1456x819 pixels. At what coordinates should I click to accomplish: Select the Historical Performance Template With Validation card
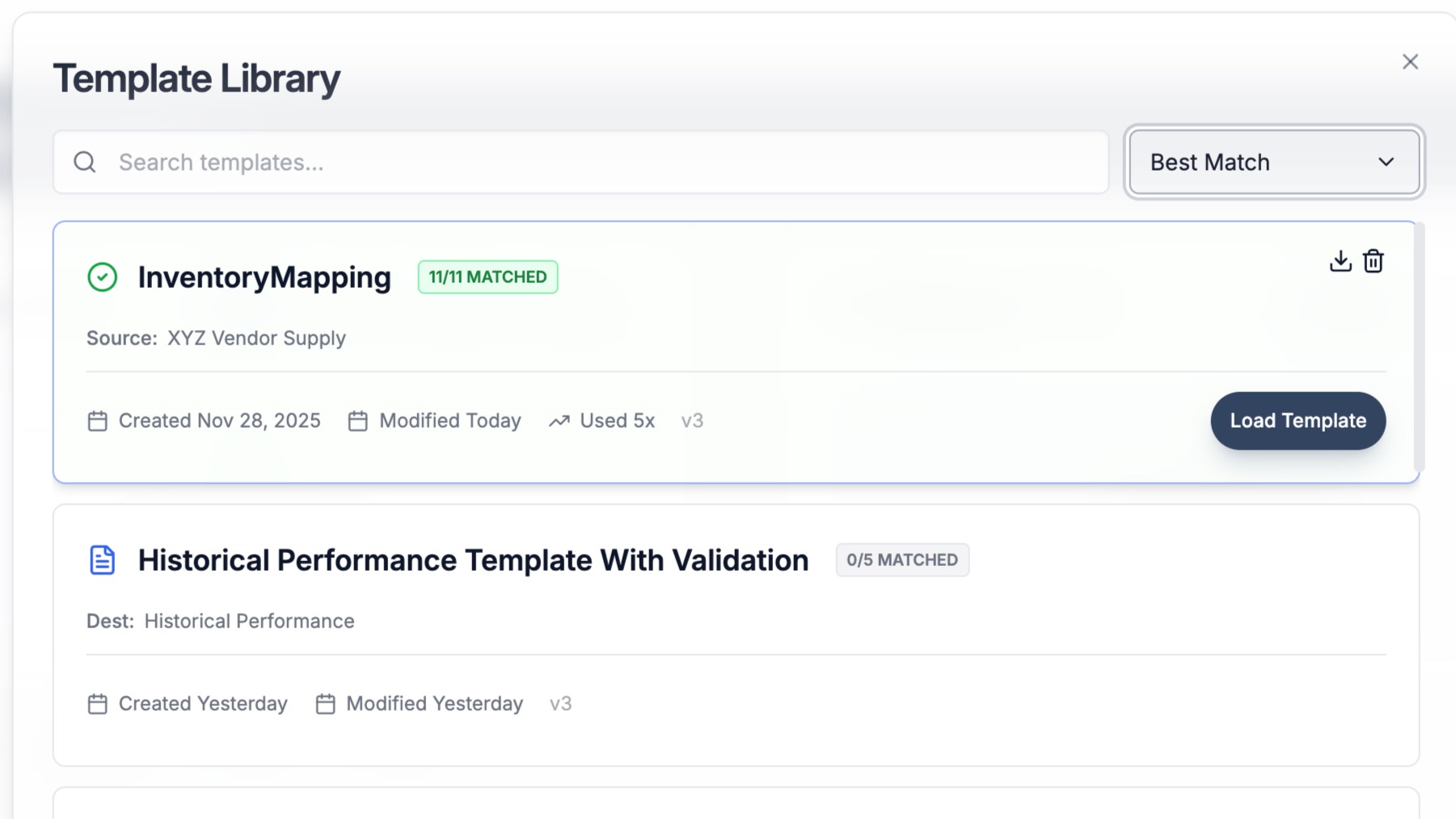point(728,614)
